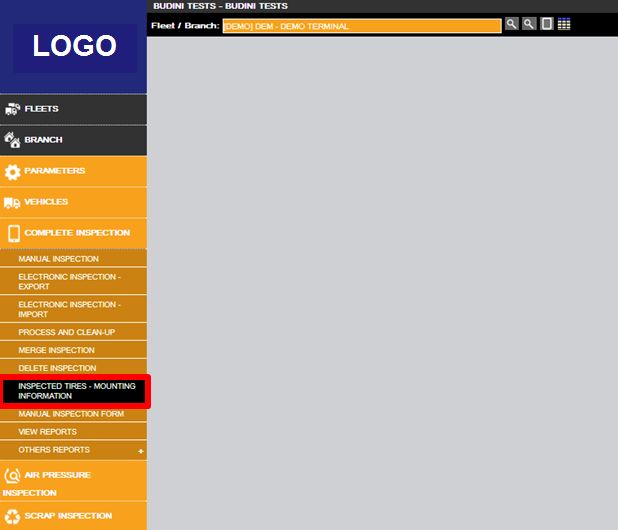Click the Branch houses icon
Viewport: 618px width, 530px height.
click(12, 140)
